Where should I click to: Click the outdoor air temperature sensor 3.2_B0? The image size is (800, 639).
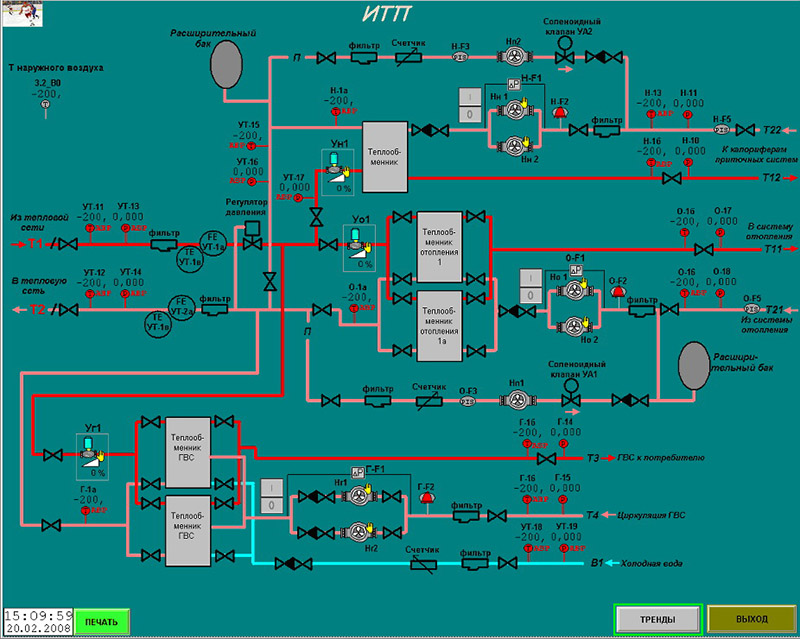[x=45, y=105]
